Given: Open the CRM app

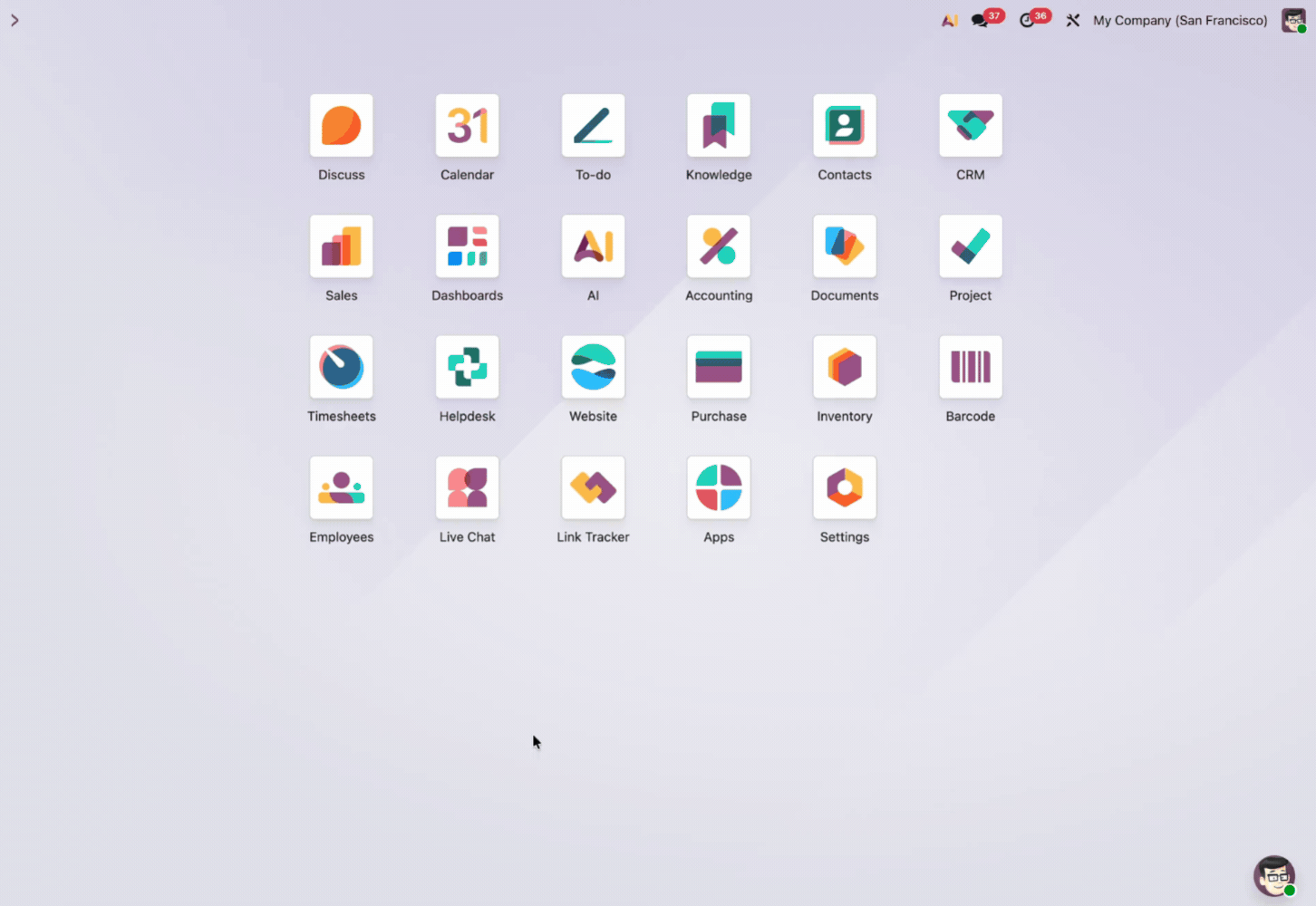Looking at the screenshot, I should tap(970, 126).
